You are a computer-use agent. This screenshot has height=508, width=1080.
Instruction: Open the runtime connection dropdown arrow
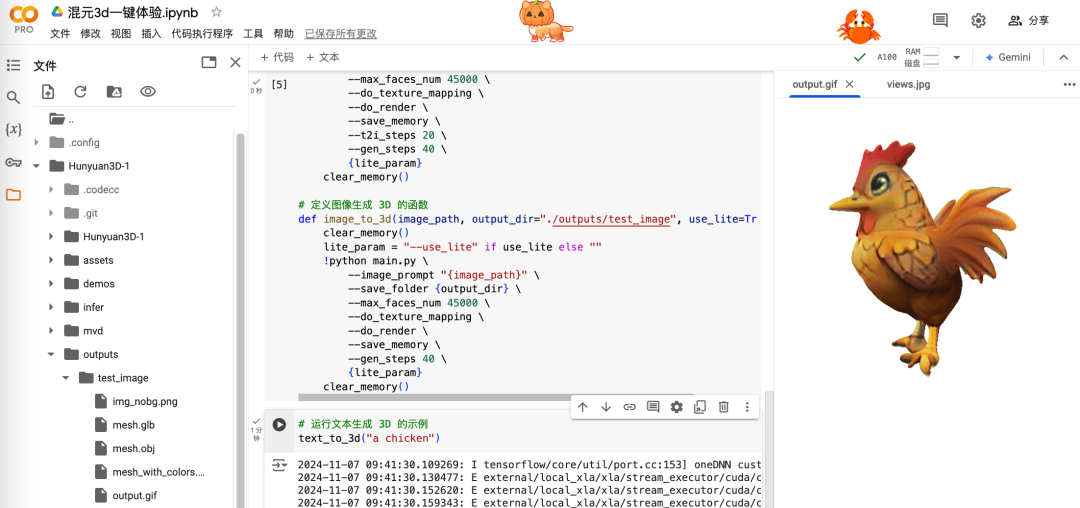click(x=956, y=58)
